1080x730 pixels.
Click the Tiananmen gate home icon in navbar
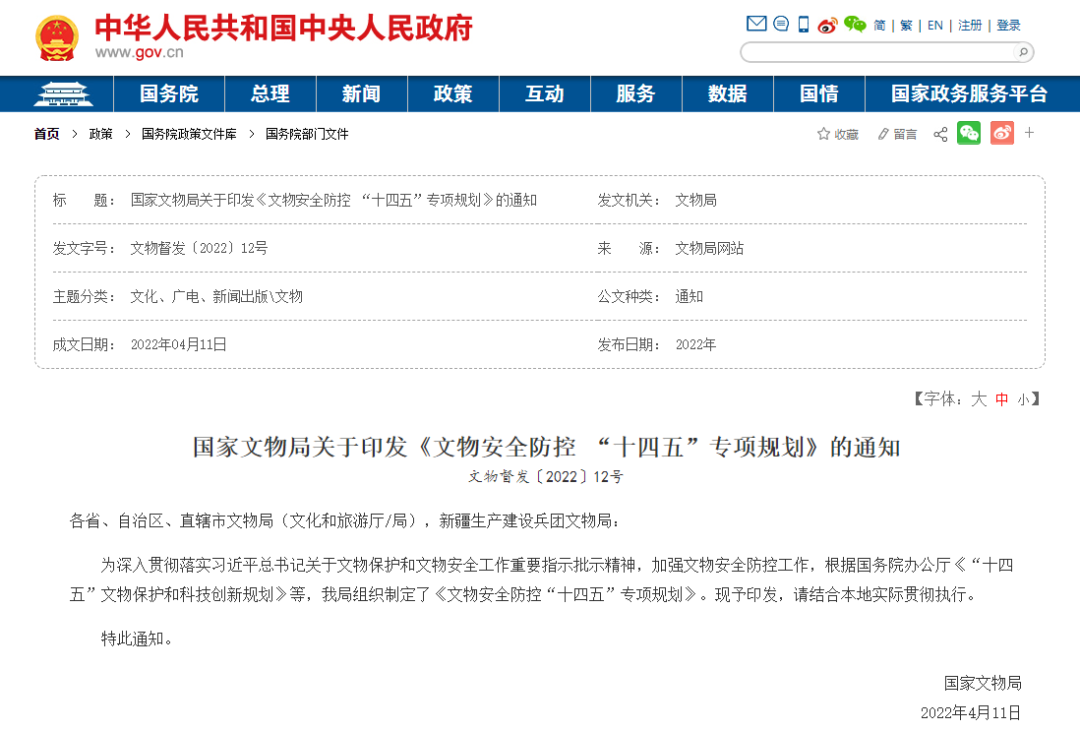coord(63,94)
